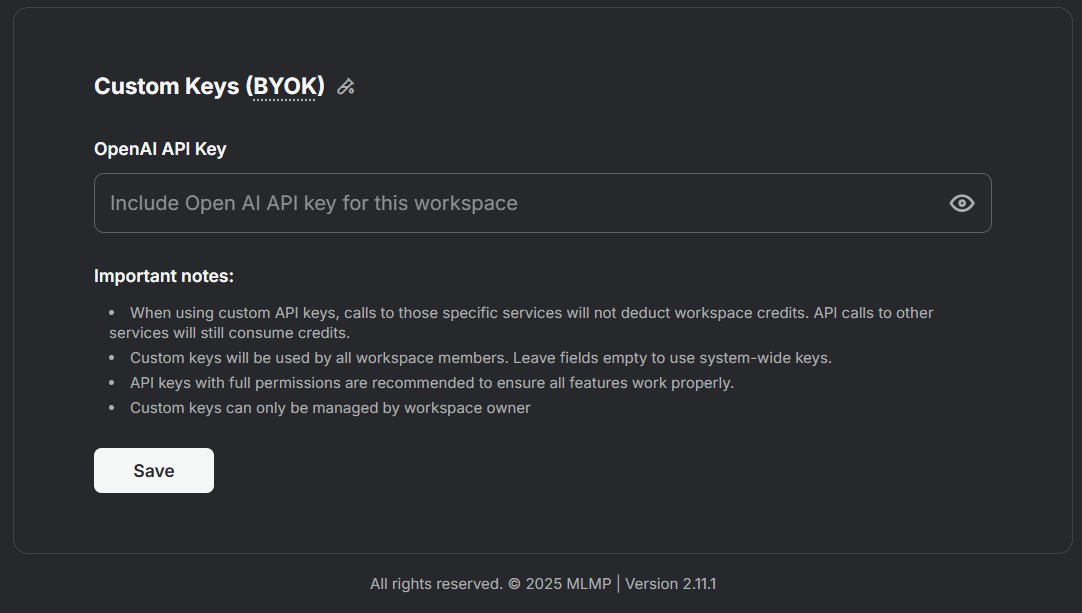1082x613 pixels.
Task: Click note 'Custom keys can only be managed by workspace owner'
Action: (330, 407)
